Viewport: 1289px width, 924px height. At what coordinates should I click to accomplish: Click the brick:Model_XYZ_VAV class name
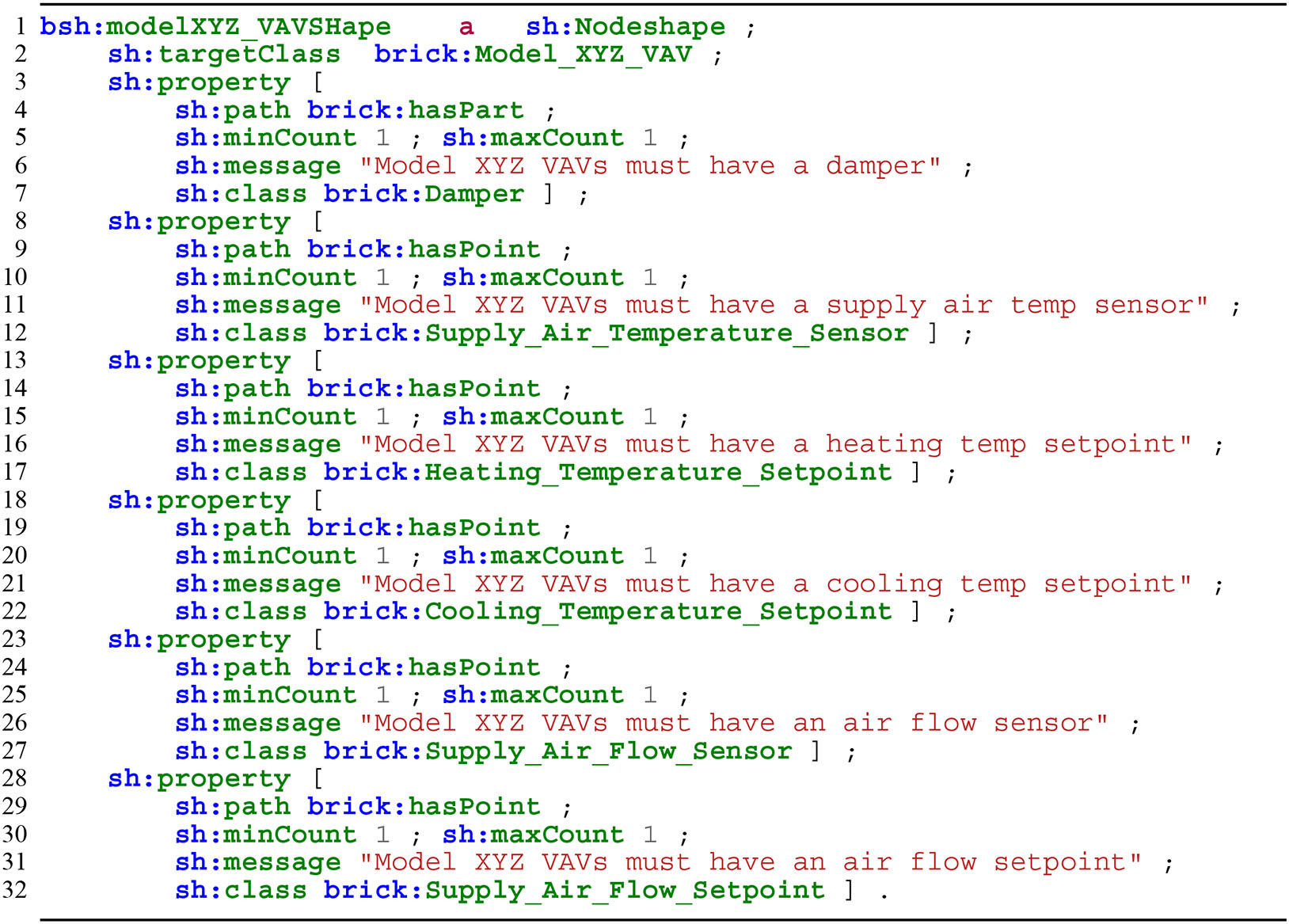pyautogui.click(x=533, y=55)
